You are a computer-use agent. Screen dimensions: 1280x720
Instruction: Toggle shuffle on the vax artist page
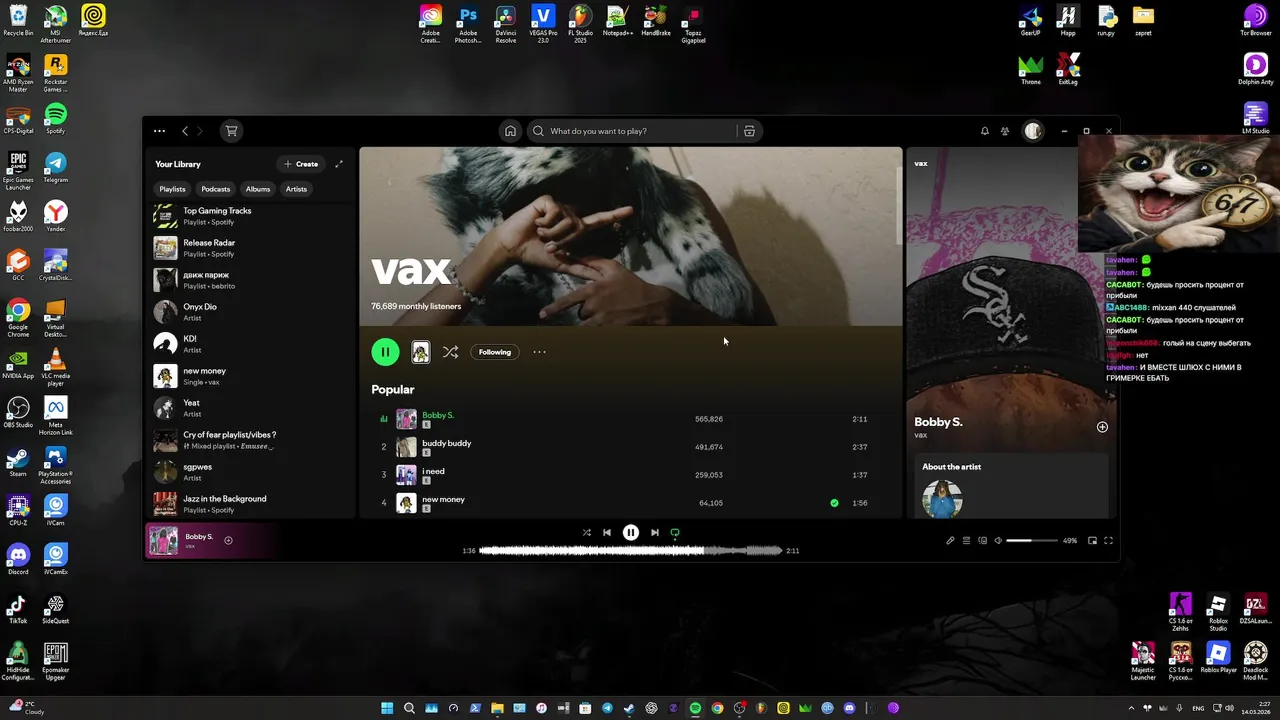point(450,352)
